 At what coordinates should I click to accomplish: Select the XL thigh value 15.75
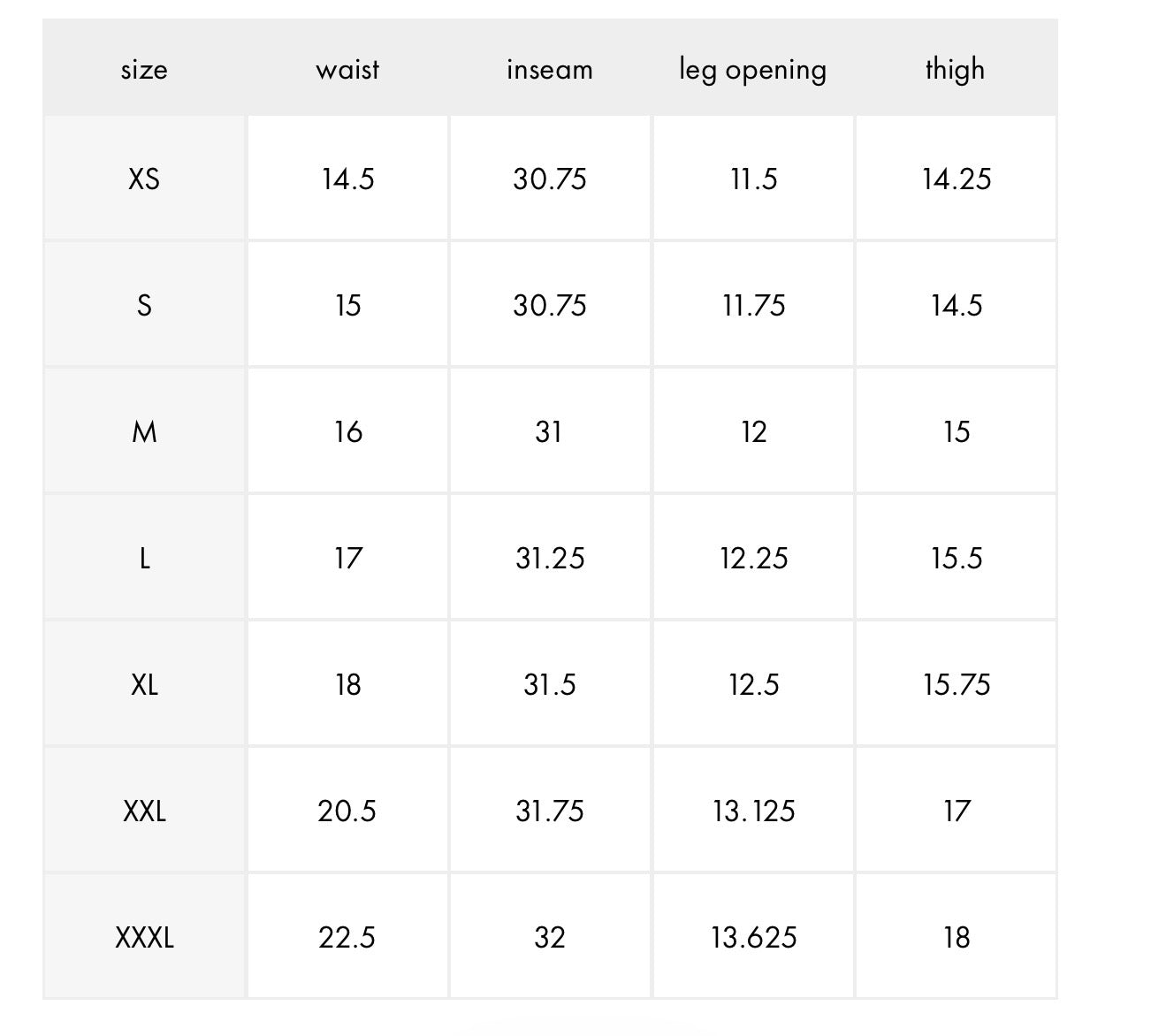click(957, 685)
